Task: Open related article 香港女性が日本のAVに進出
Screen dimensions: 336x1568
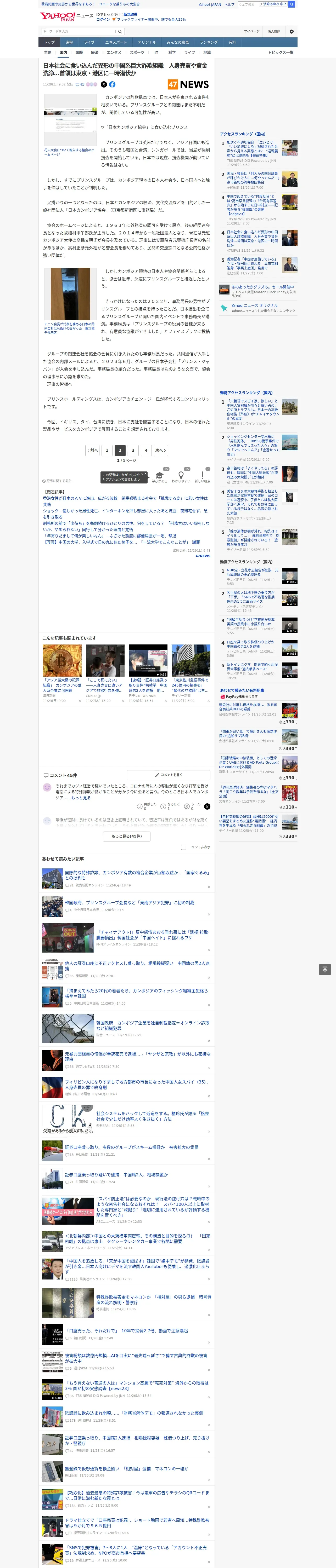Action: click(x=126, y=501)
